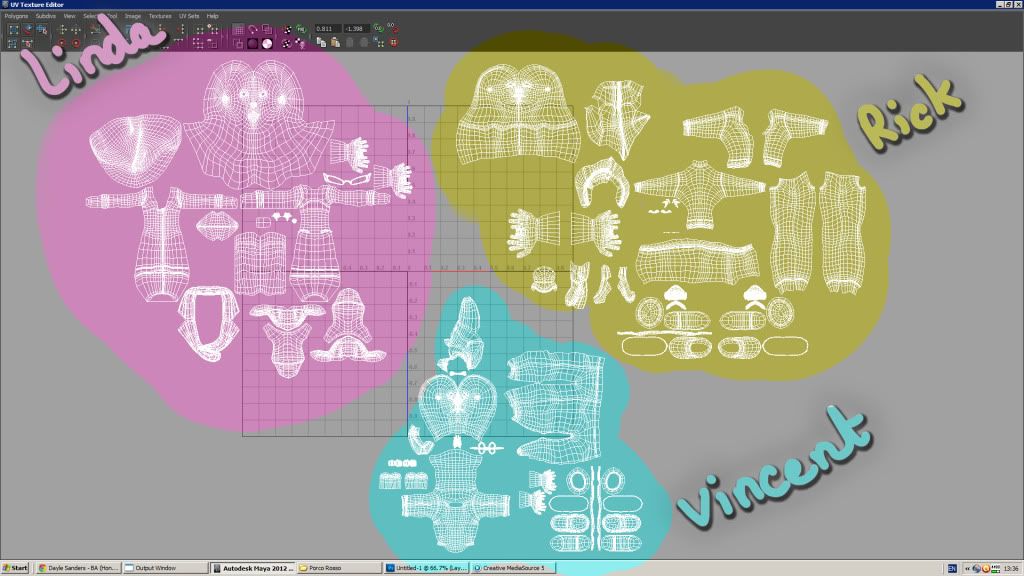Rotate UVs clockwise with right red circle icon
Image resolution: width=1024 pixels, height=576 pixels.
[x=76, y=43]
